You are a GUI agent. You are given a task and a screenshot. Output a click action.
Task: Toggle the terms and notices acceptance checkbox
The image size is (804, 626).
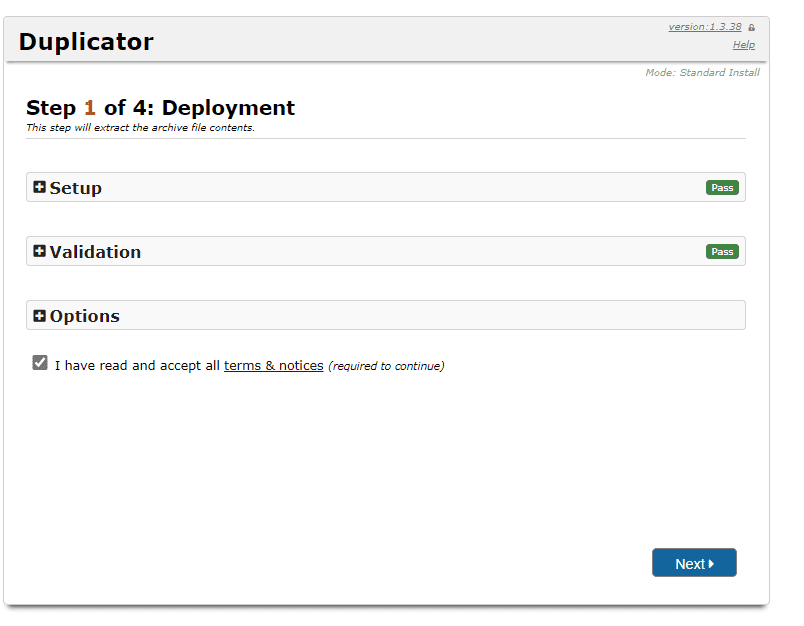pos(39,362)
